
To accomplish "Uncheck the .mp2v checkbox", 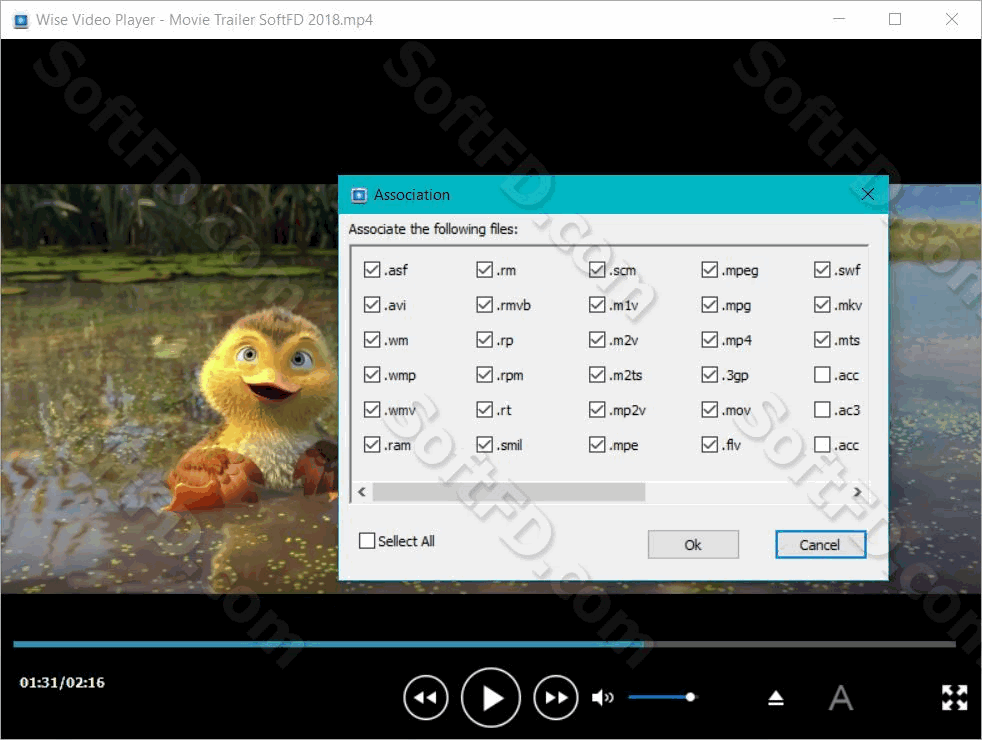I will [597, 410].
